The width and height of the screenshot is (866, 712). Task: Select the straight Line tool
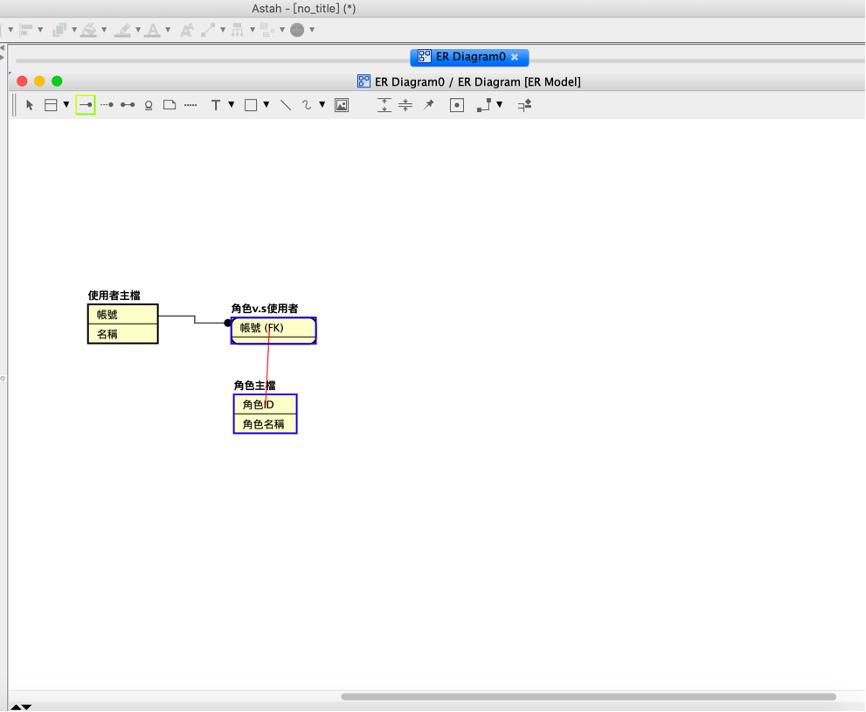click(286, 105)
